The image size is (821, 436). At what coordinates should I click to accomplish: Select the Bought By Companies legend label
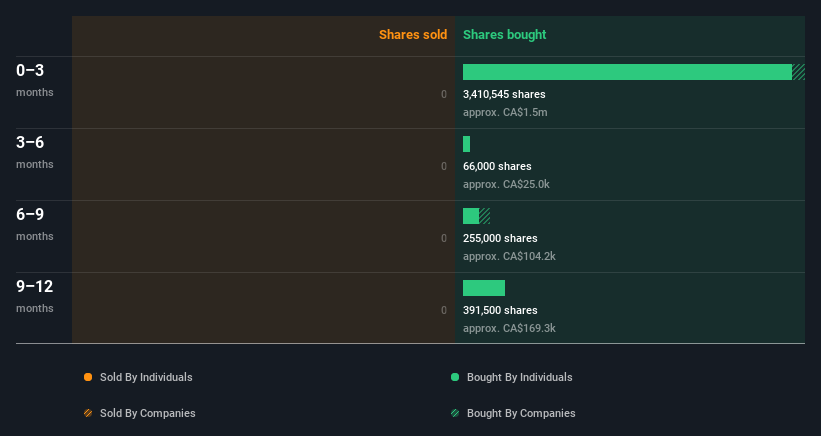(521, 413)
